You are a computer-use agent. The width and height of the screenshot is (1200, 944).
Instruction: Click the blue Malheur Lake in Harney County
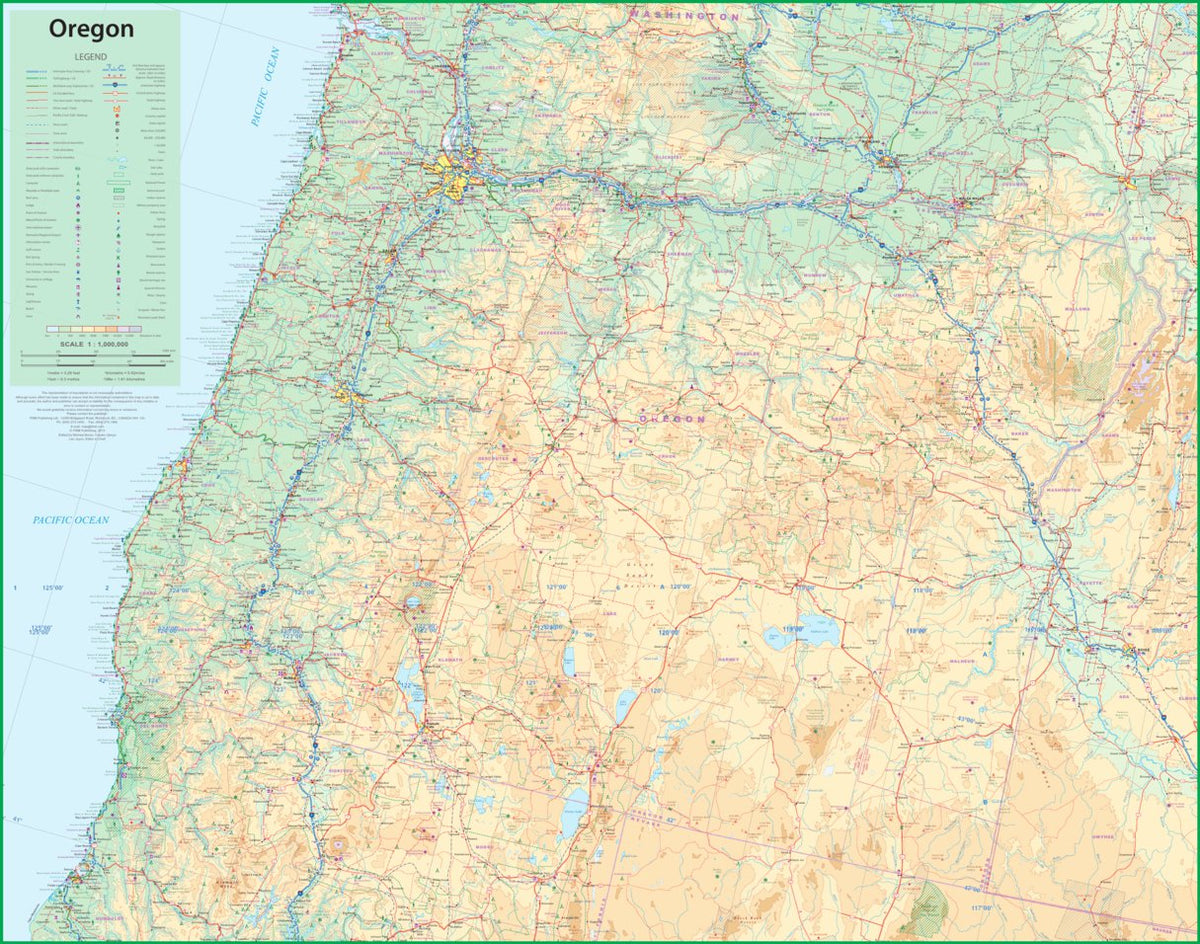[x=820, y=631]
